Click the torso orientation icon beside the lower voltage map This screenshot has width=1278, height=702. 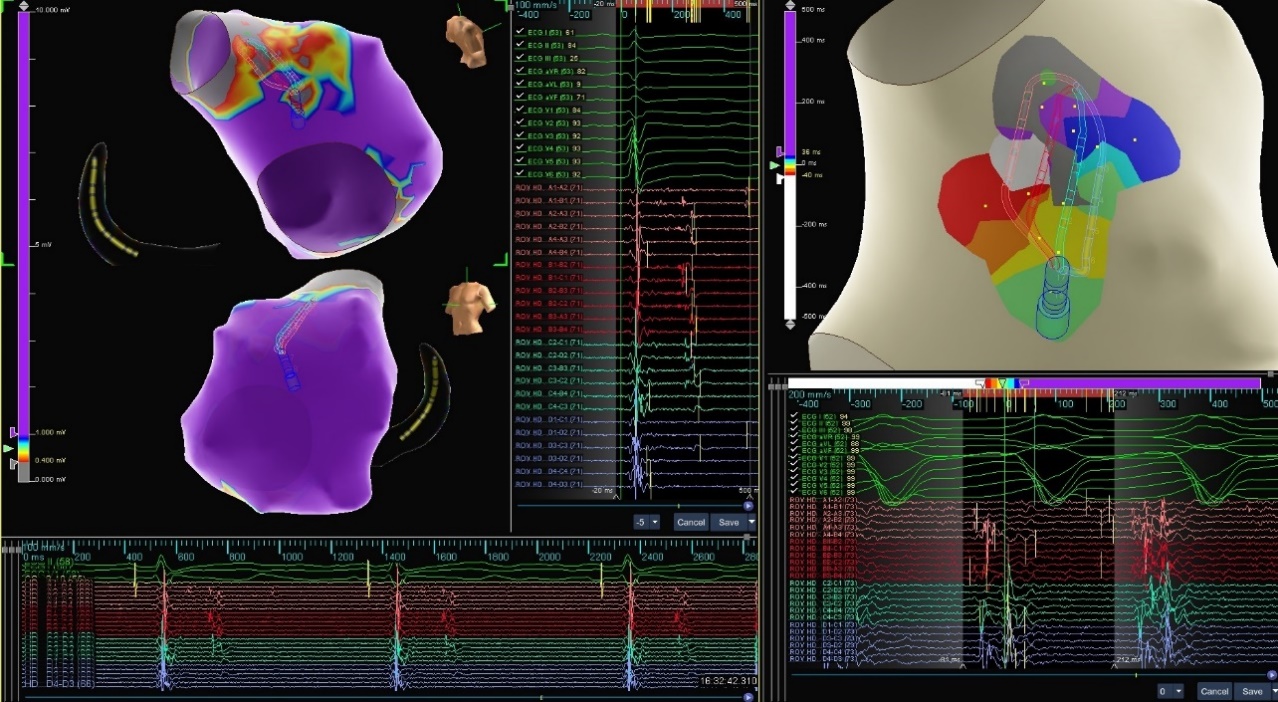point(471,308)
